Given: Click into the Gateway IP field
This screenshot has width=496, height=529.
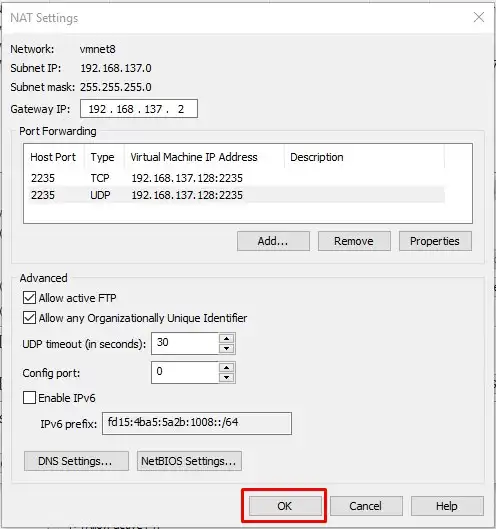Looking at the screenshot, I should click(139, 109).
